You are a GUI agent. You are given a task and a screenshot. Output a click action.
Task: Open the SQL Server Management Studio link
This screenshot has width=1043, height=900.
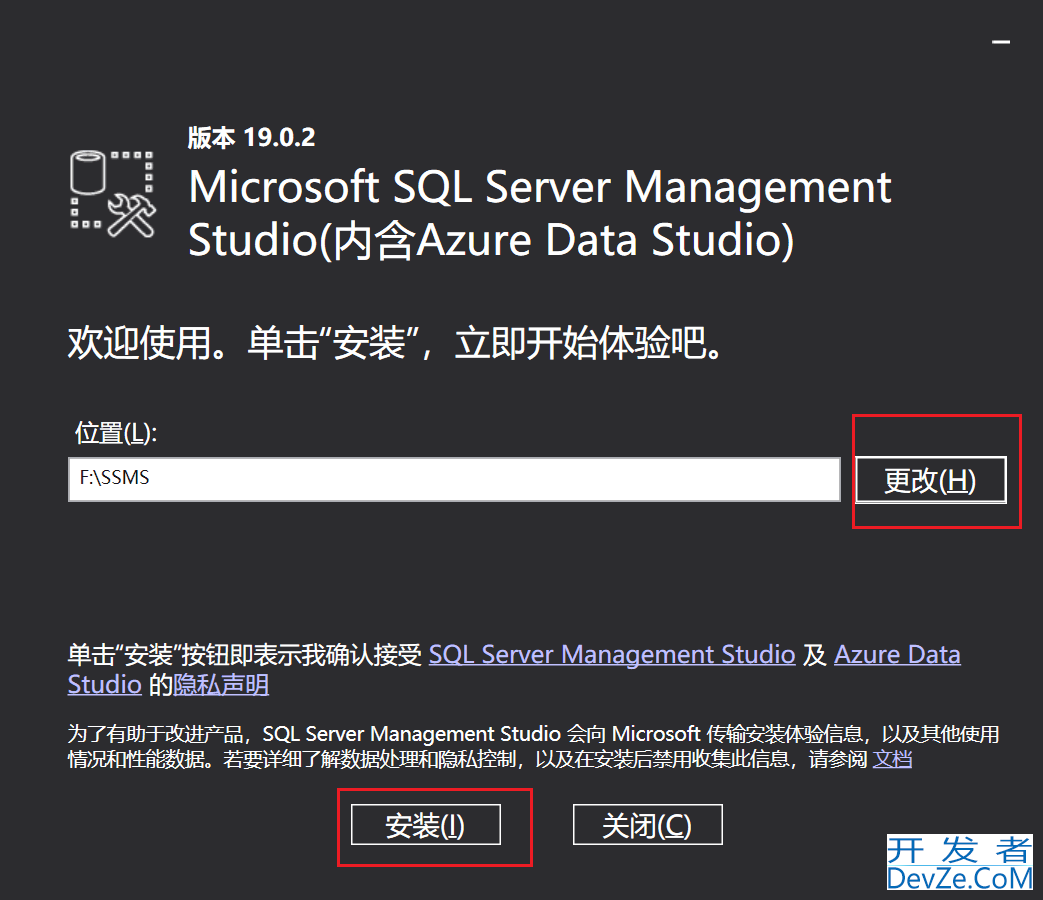coord(612,655)
